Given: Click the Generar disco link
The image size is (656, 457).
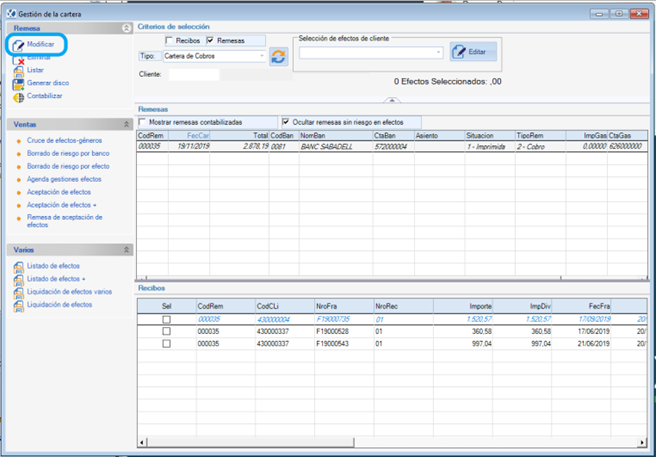Looking at the screenshot, I should [48, 83].
